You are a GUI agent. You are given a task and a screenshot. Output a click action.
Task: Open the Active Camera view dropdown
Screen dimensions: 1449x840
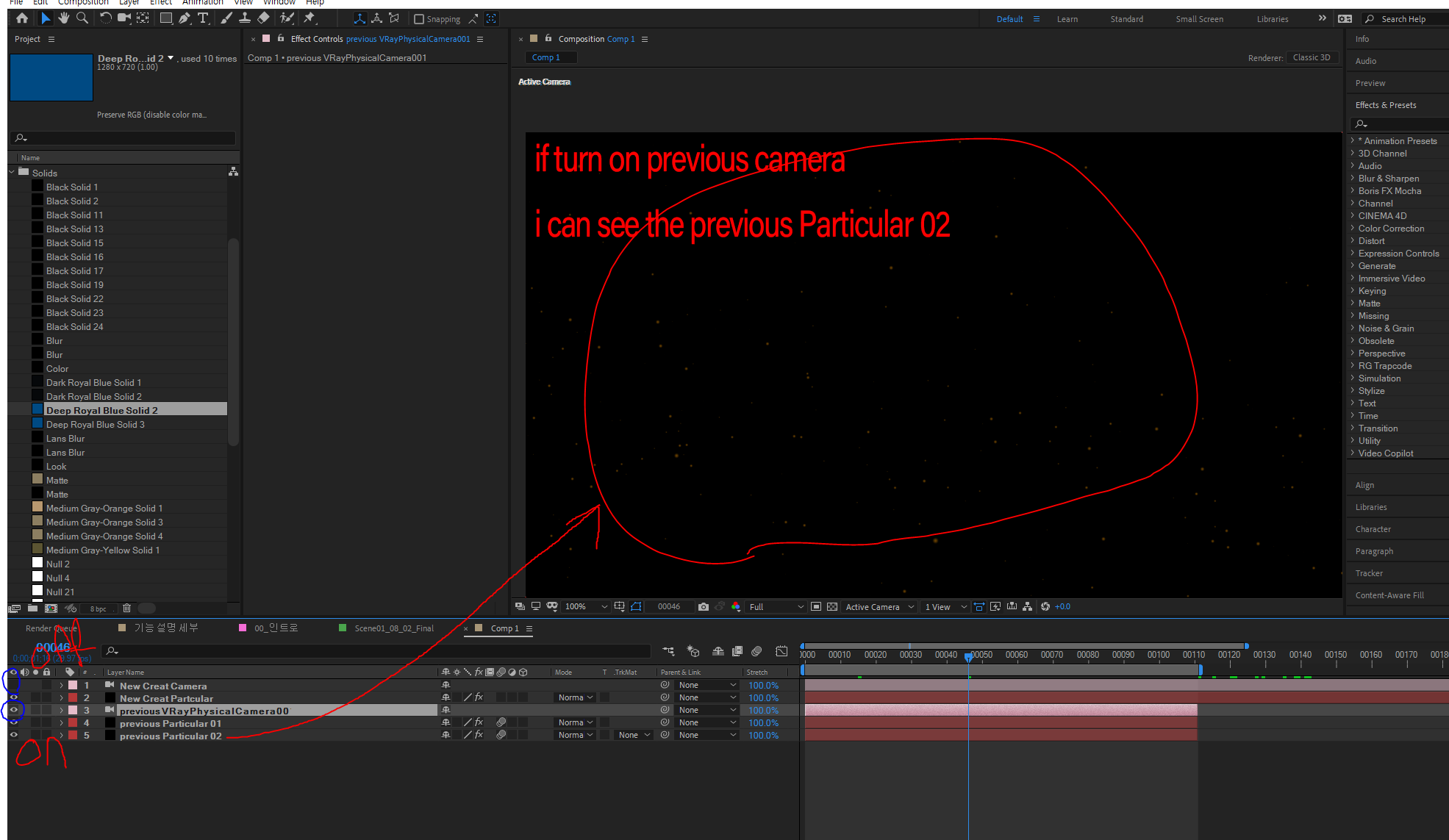[879, 606]
